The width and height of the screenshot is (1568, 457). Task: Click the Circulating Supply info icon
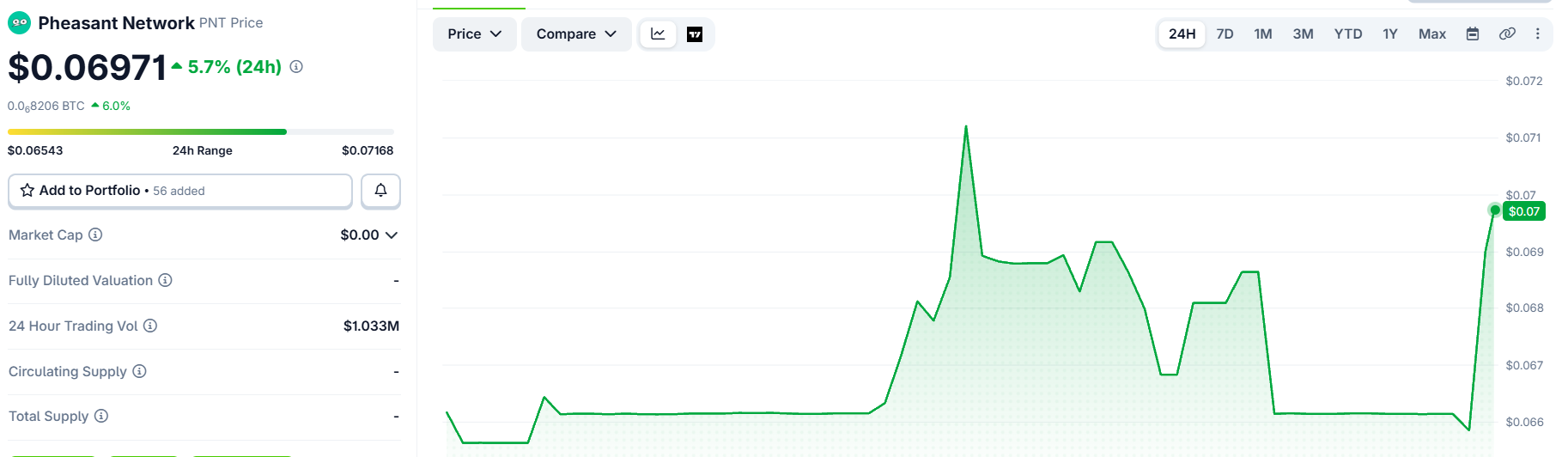coord(139,371)
